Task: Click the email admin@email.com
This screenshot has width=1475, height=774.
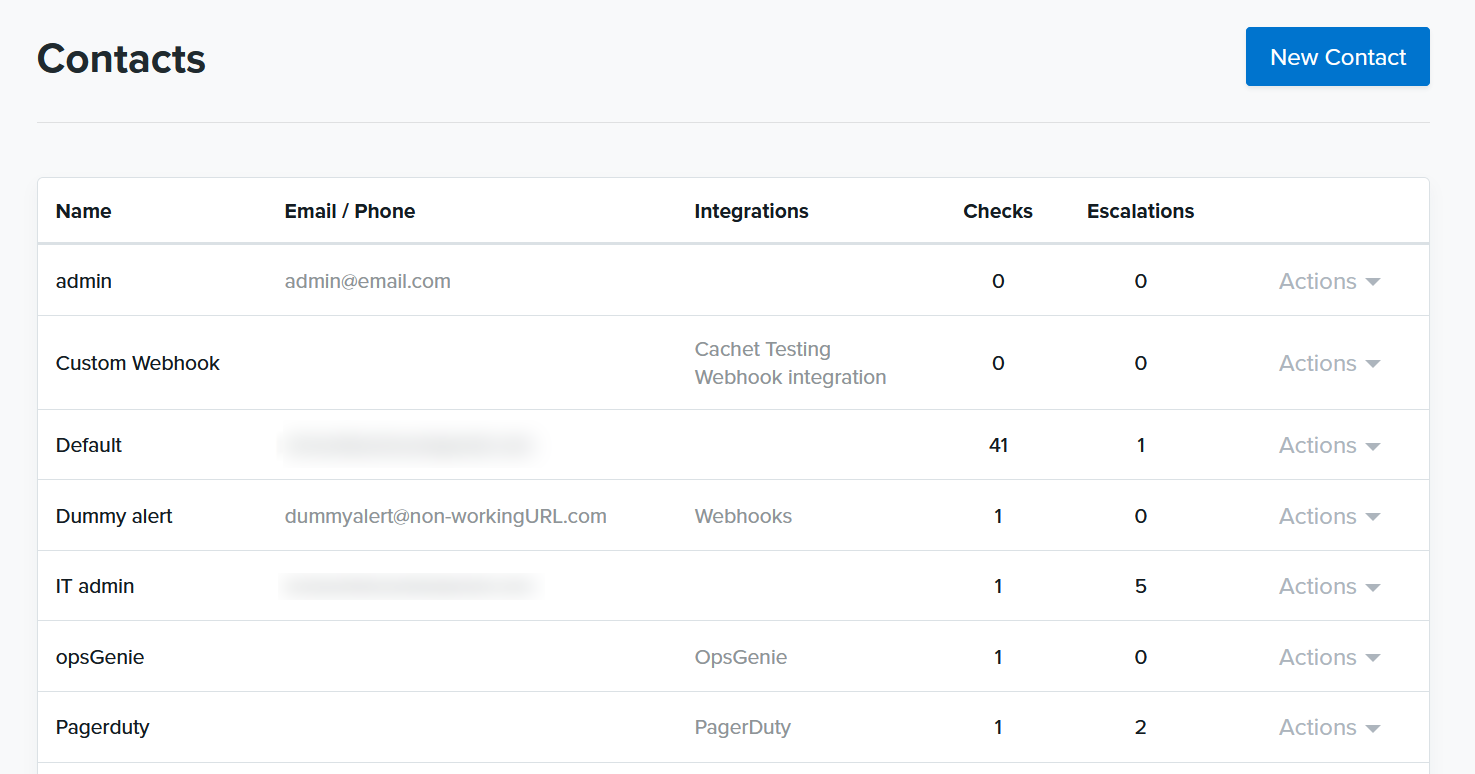Action: 367,281
